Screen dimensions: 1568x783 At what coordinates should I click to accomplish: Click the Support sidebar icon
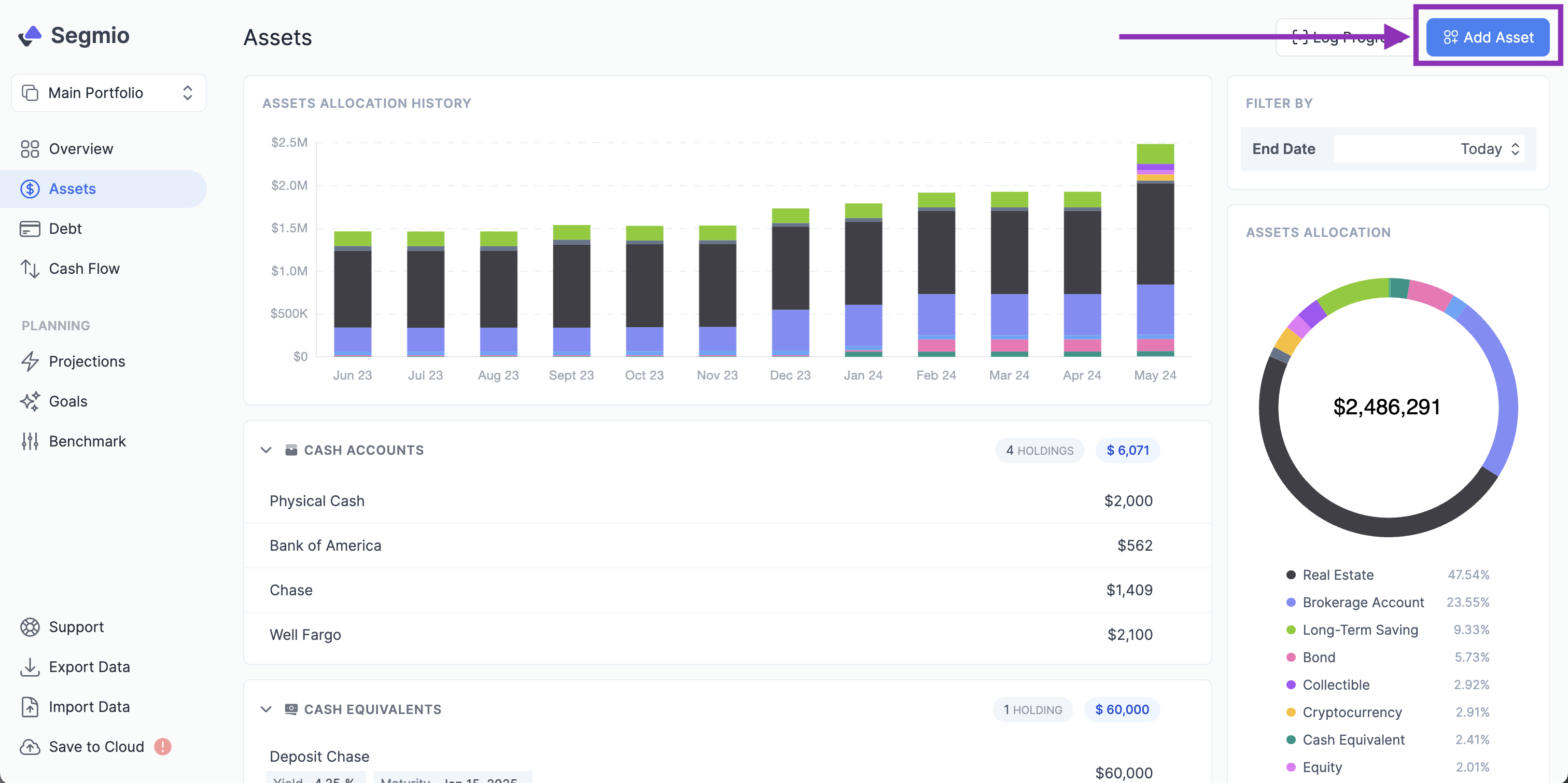[30, 626]
